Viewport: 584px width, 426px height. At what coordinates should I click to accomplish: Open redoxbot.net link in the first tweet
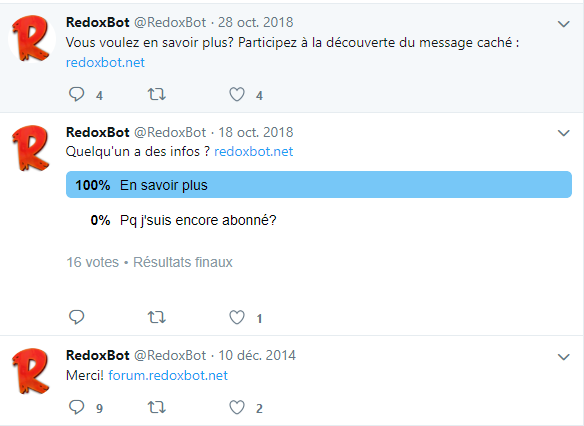[105, 63]
